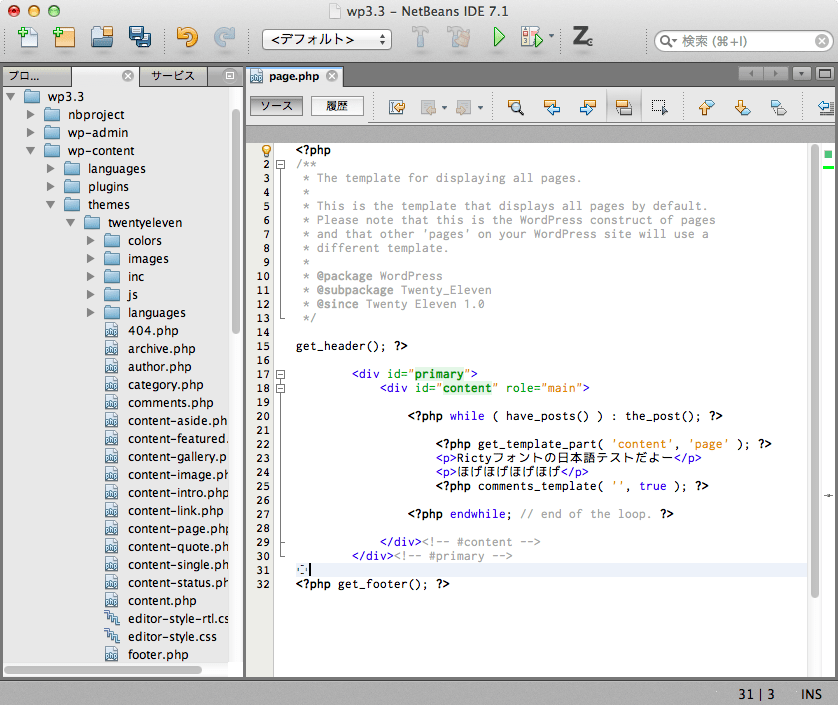The height and width of the screenshot is (705, 838).
Task: Run the project with green play icon
Action: 499,37
